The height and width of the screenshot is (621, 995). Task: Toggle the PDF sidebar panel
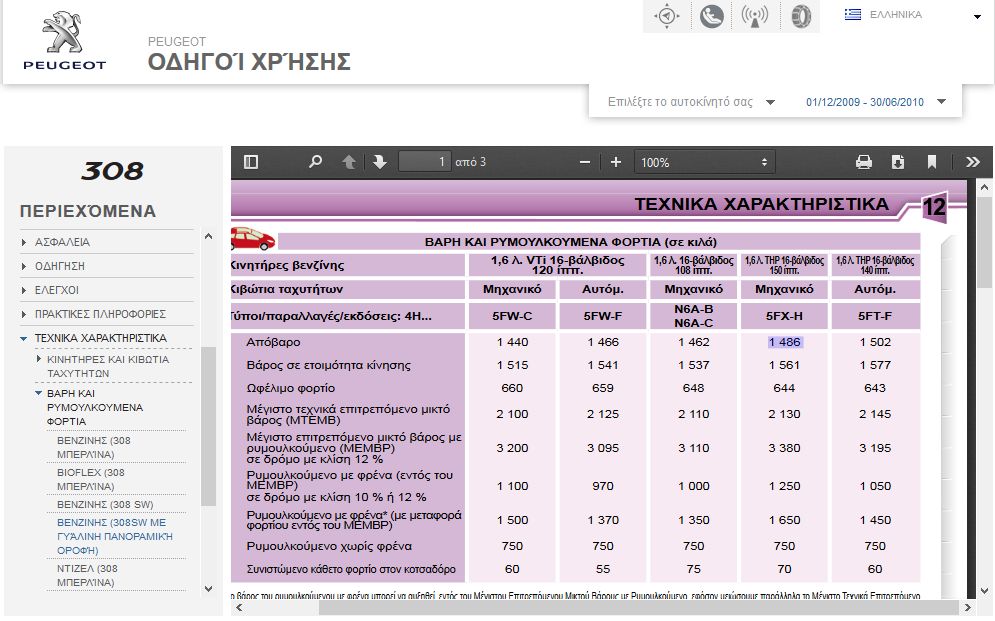coord(251,162)
